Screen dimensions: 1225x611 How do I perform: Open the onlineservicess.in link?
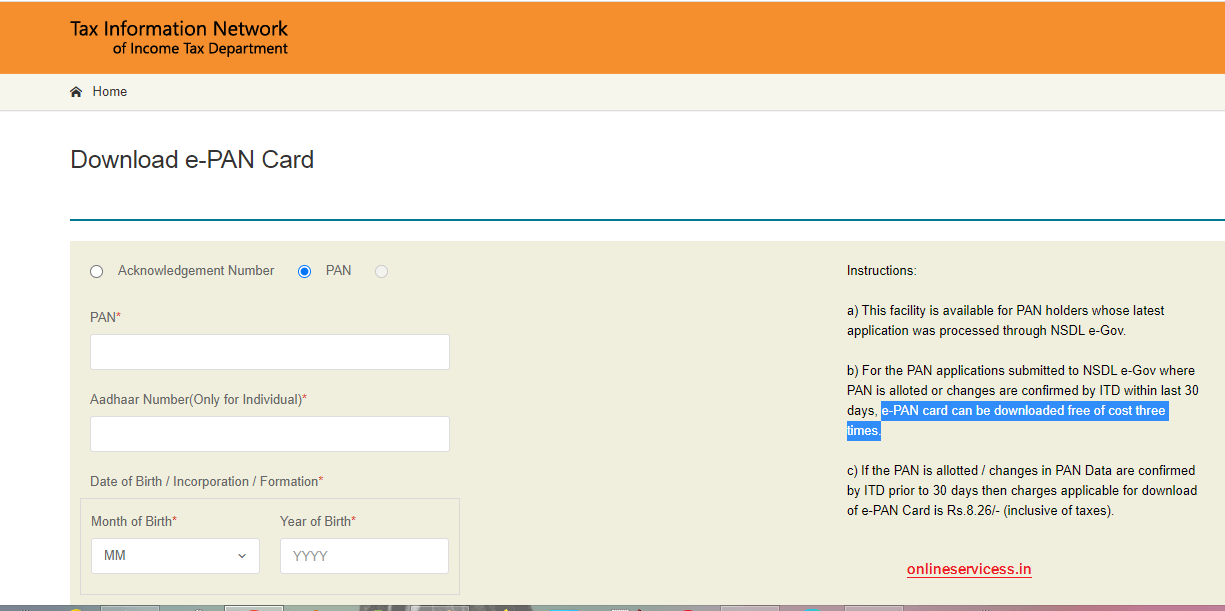pyautogui.click(x=968, y=569)
